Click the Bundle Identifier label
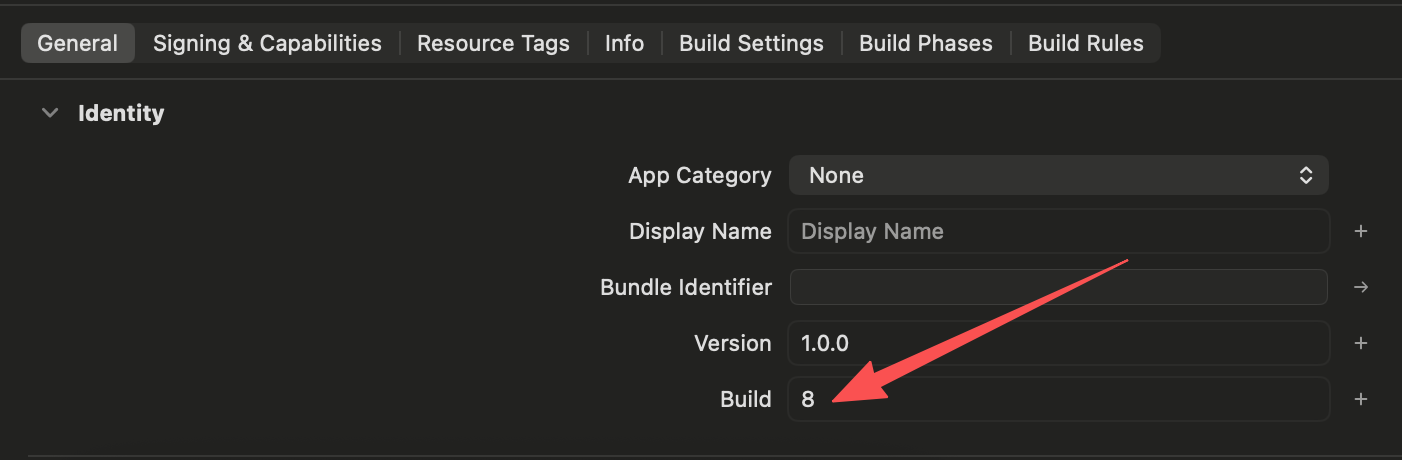This screenshot has width=1402, height=460. (686, 287)
